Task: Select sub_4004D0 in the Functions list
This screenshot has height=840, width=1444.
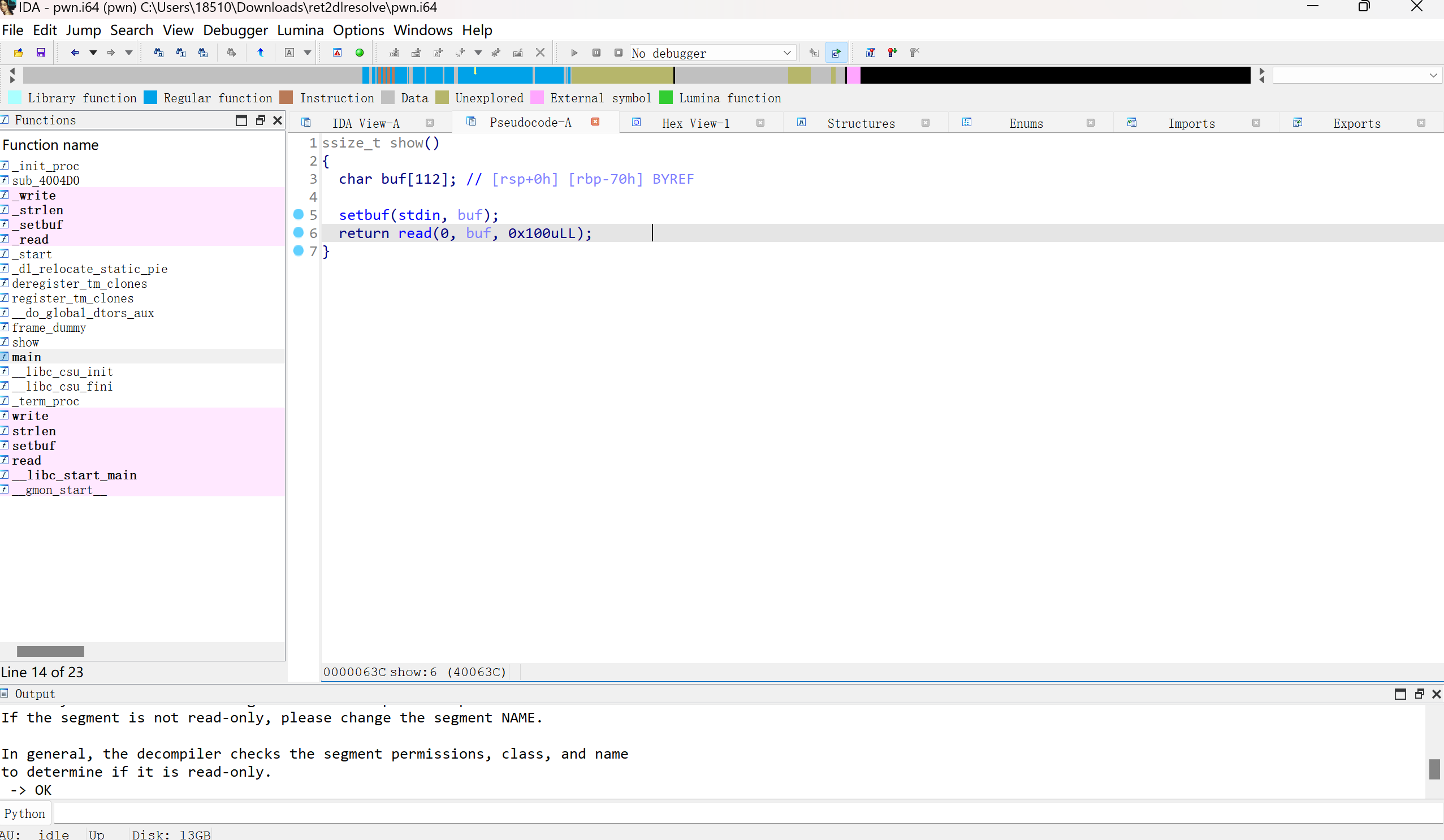Action: pos(142,180)
